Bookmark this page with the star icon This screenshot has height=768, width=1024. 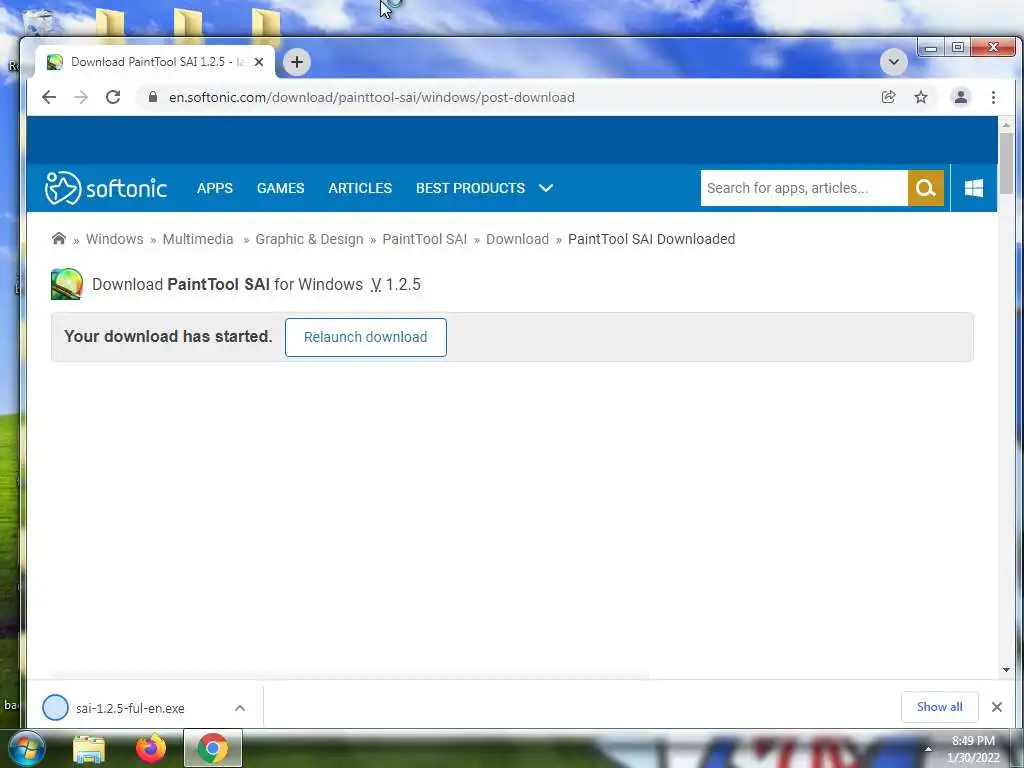[921, 97]
